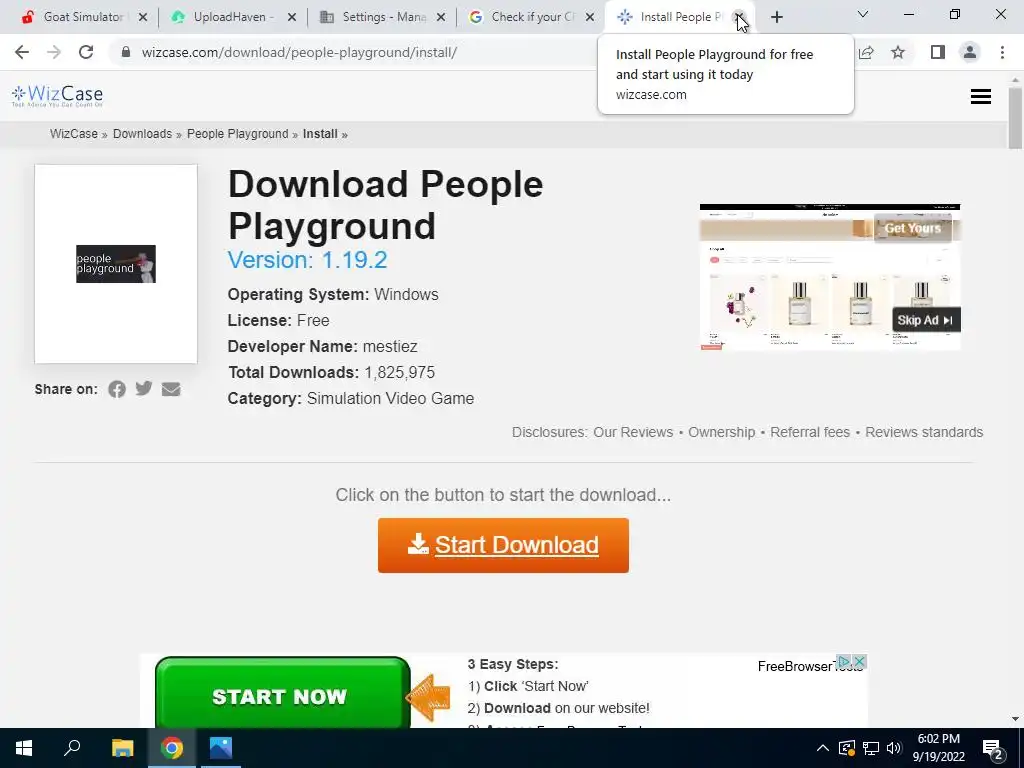
Task: Close the UploadHaven tab
Action: pyautogui.click(x=292, y=17)
